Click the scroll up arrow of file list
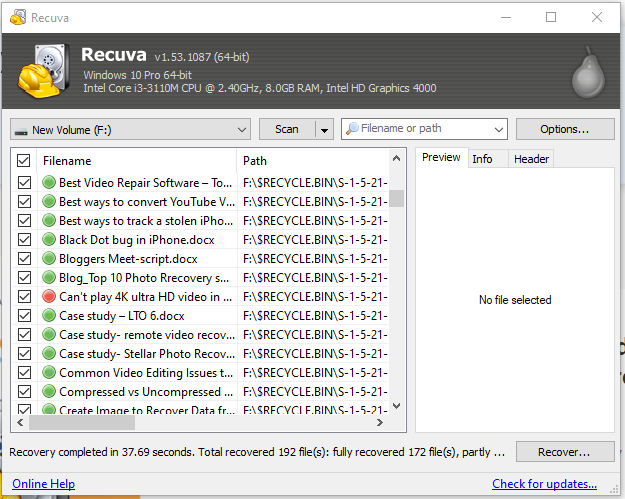Viewport: 625px width, 499px height. click(396, 158)
